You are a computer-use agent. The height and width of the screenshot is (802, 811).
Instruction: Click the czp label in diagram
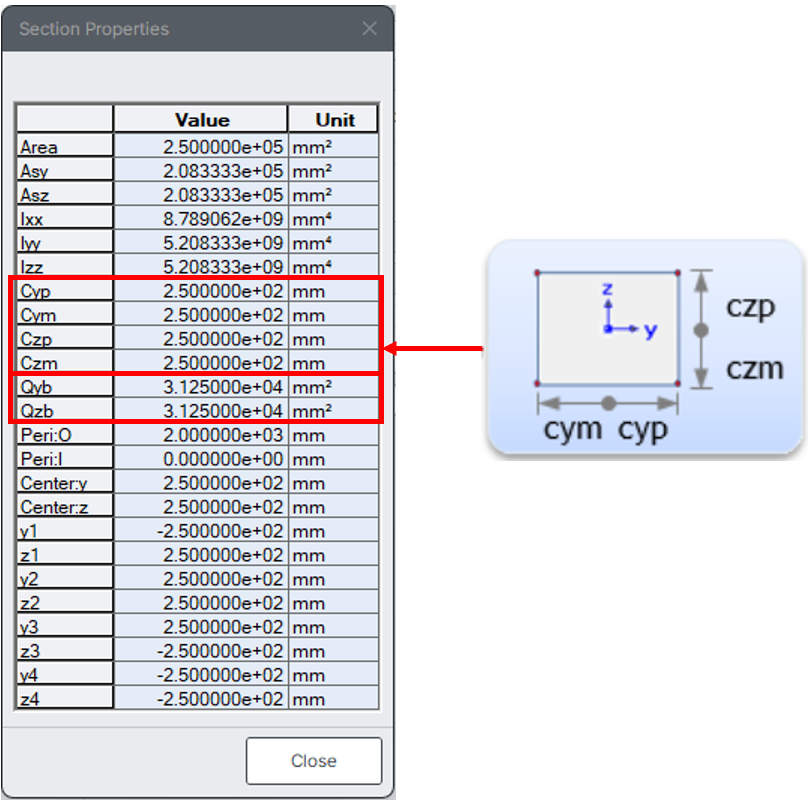(750, 307)
